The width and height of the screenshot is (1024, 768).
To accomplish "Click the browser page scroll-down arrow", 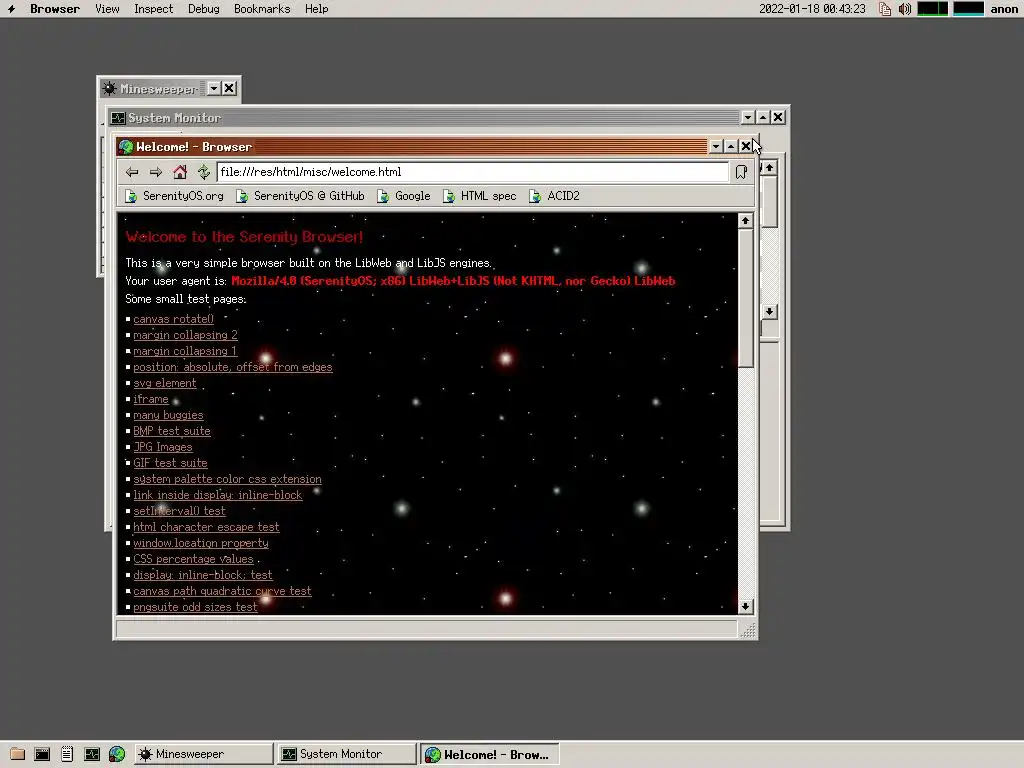I will (x=745, y=607).
